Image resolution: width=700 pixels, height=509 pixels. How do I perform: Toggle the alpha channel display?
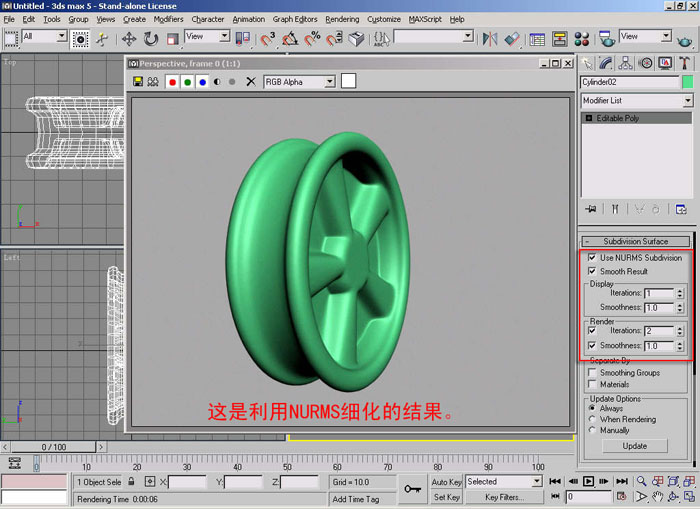tap(217, 82)
